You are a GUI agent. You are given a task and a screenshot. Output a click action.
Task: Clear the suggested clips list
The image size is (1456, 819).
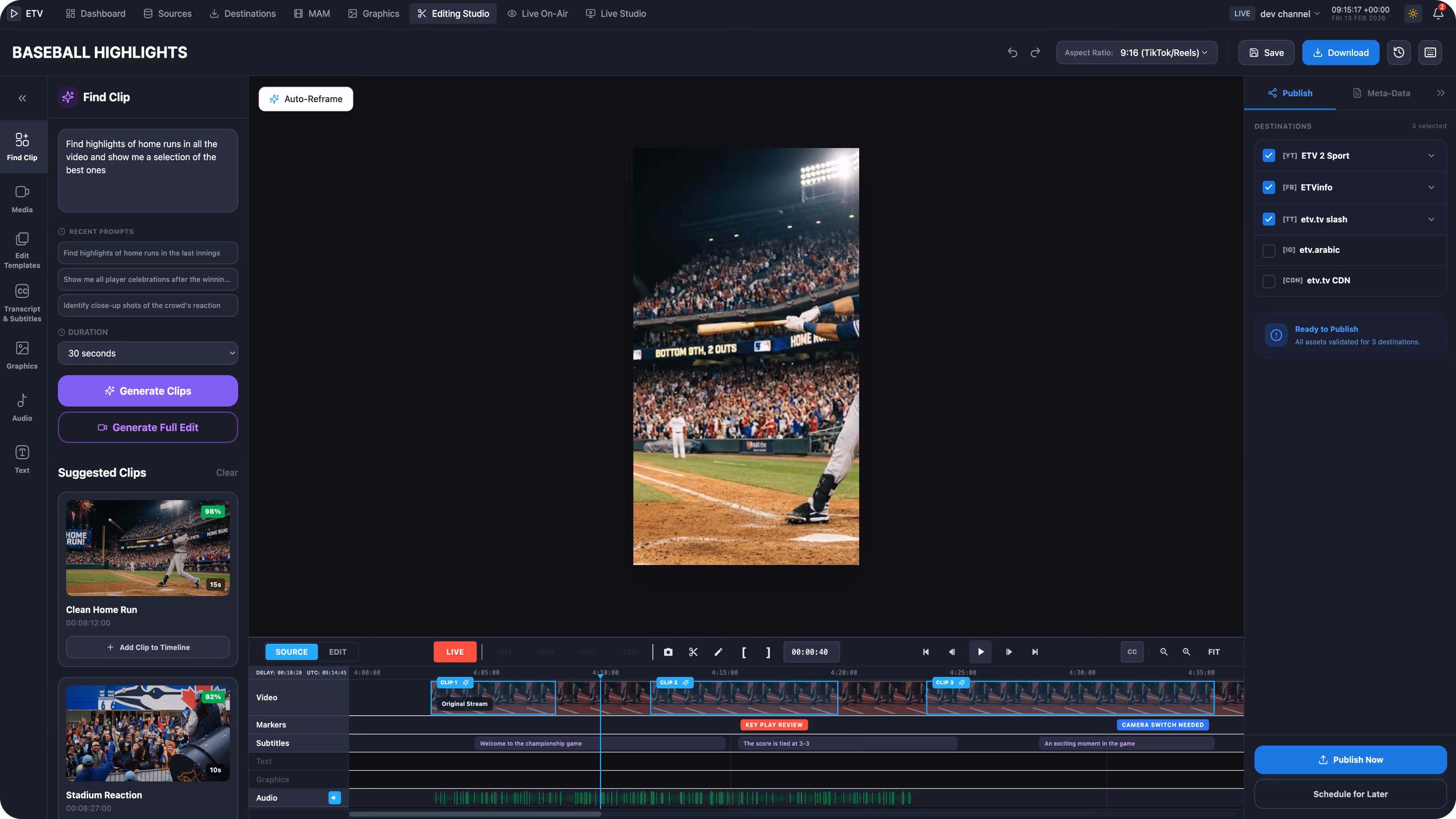[x=227, y=473]
